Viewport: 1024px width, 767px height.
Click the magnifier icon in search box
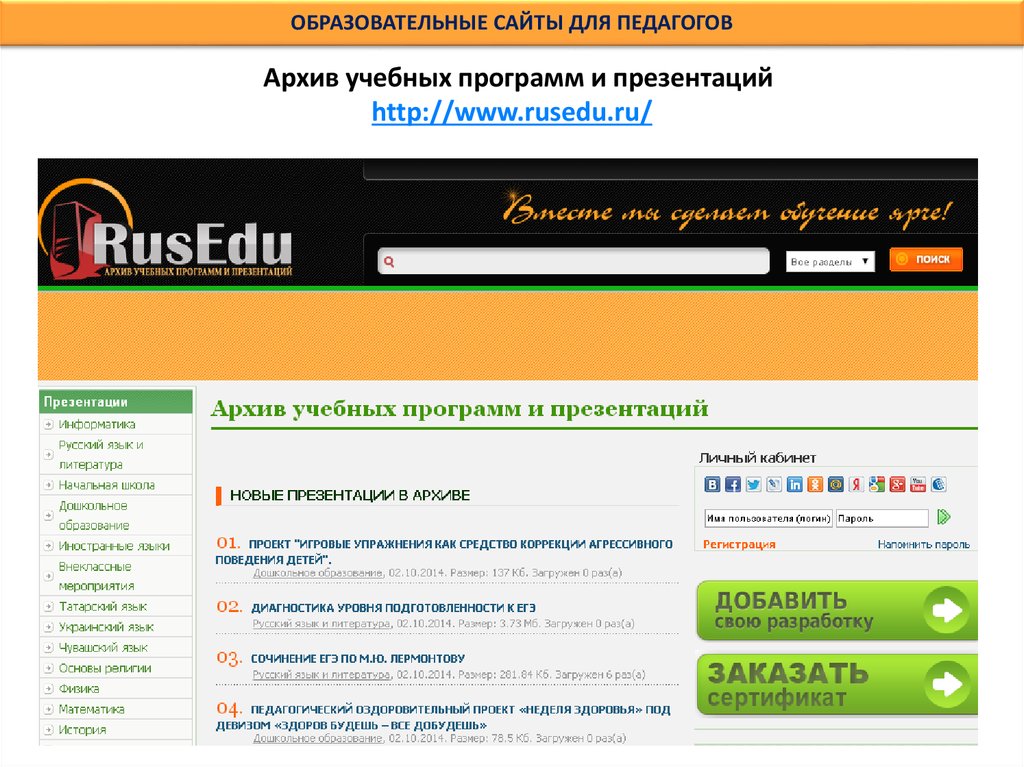pos(389,261)
